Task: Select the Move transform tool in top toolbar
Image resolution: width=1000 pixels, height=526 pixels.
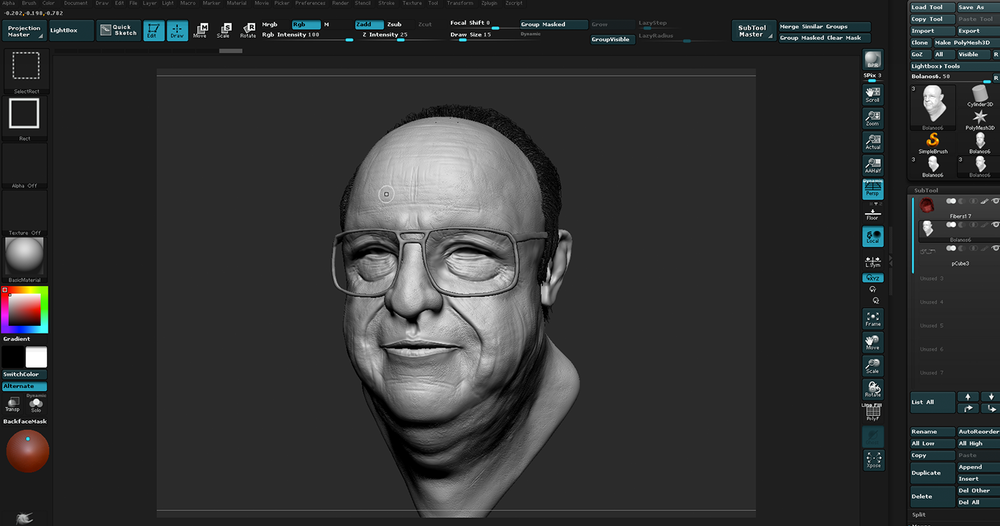Action: coord(200,31)
